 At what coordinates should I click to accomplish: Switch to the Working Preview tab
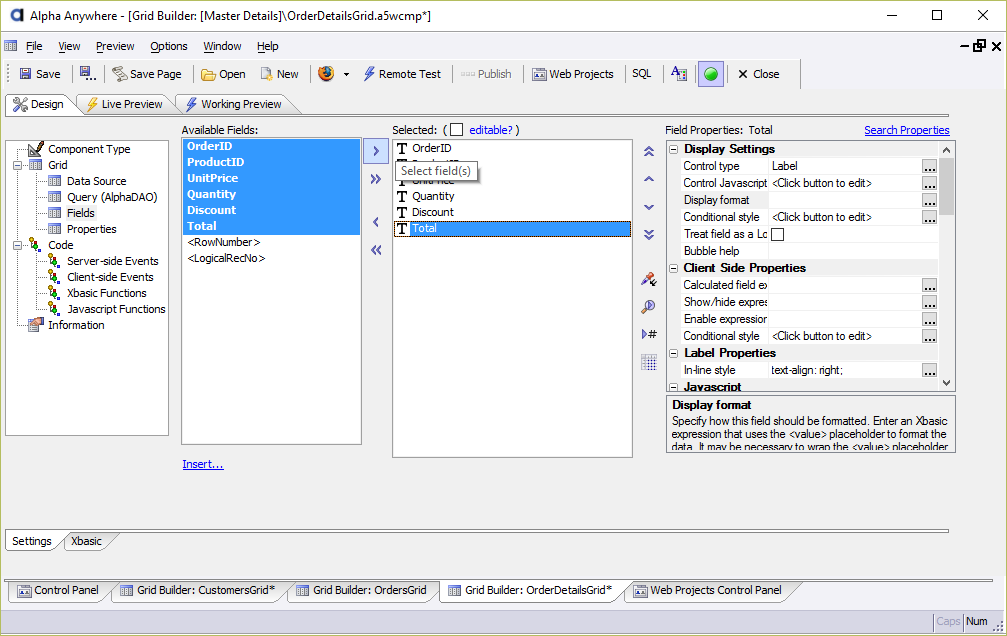coord(234,104)
